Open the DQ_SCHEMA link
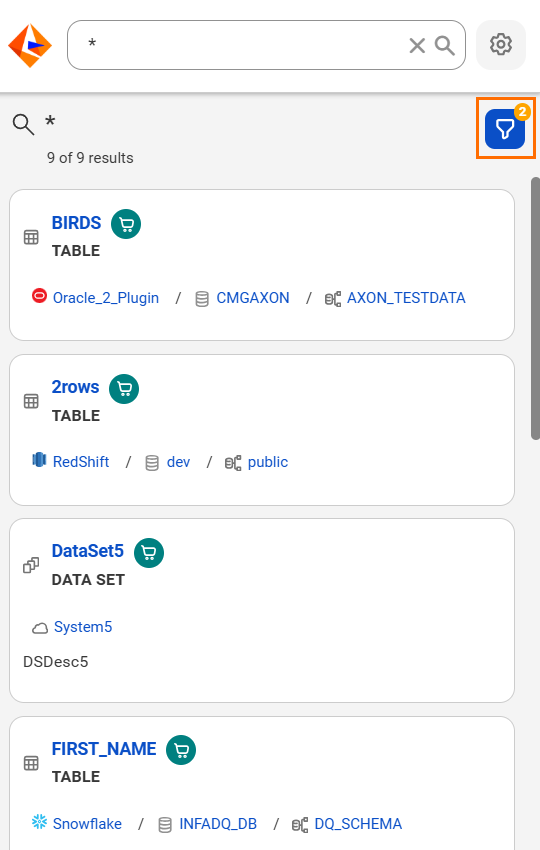The height and width of the screenshot is (850, 540). 358,824
